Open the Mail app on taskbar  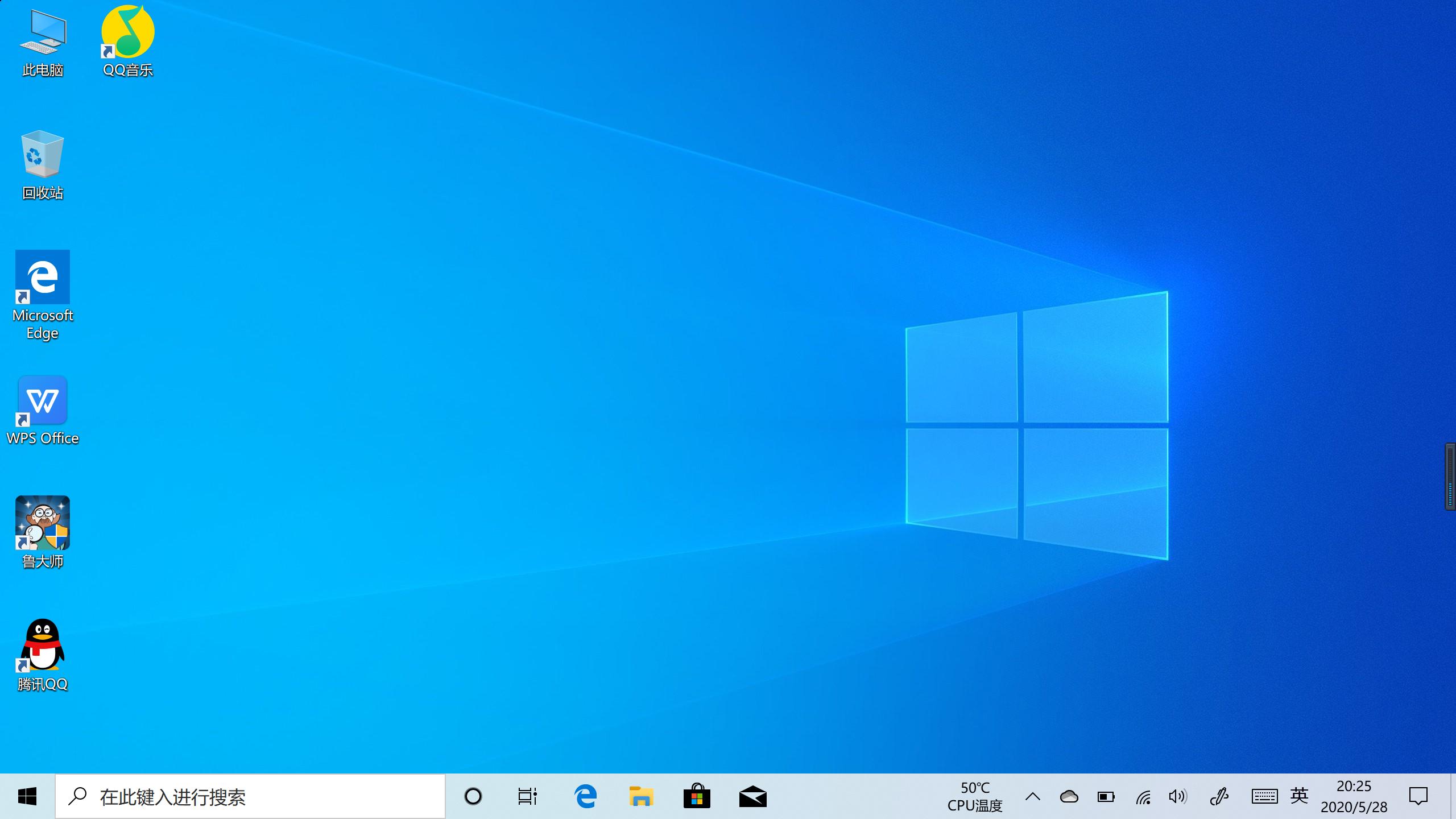[x=752, y=796]
